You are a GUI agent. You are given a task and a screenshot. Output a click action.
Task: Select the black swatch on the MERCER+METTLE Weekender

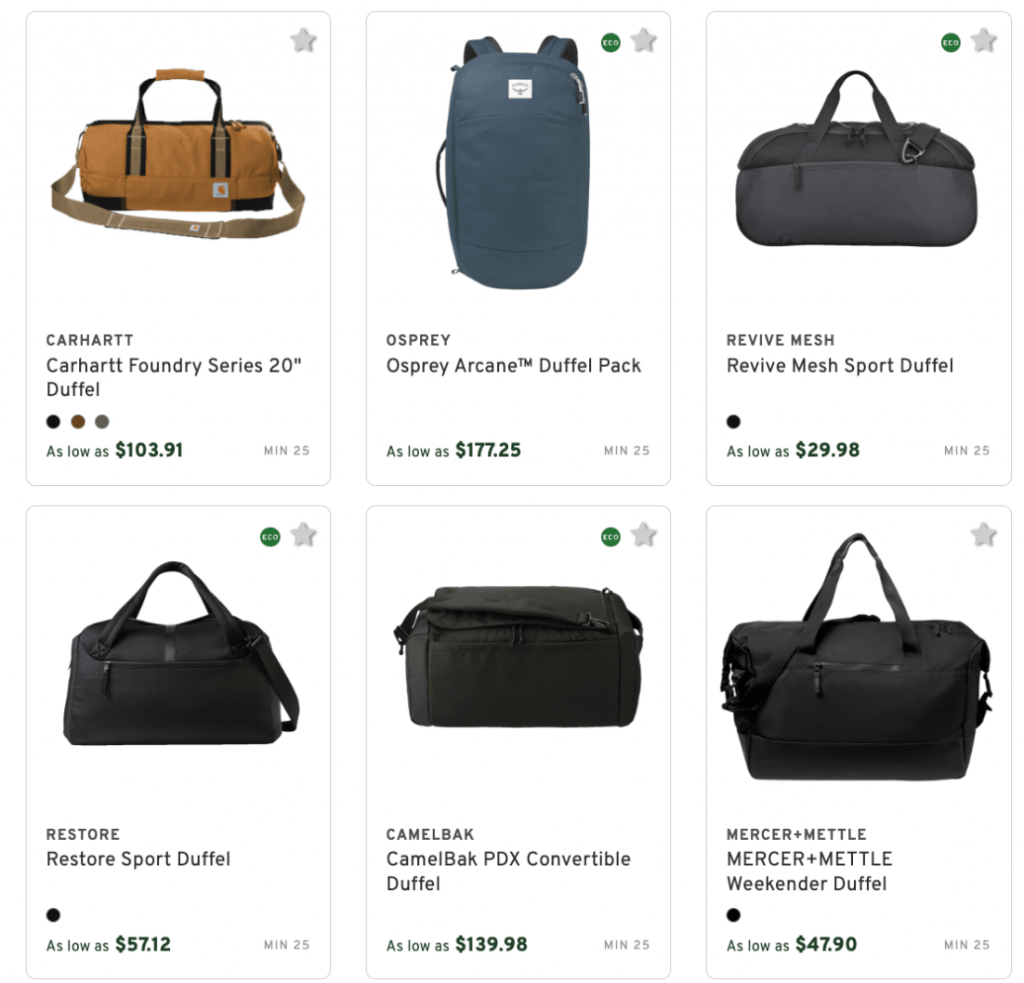733,916
